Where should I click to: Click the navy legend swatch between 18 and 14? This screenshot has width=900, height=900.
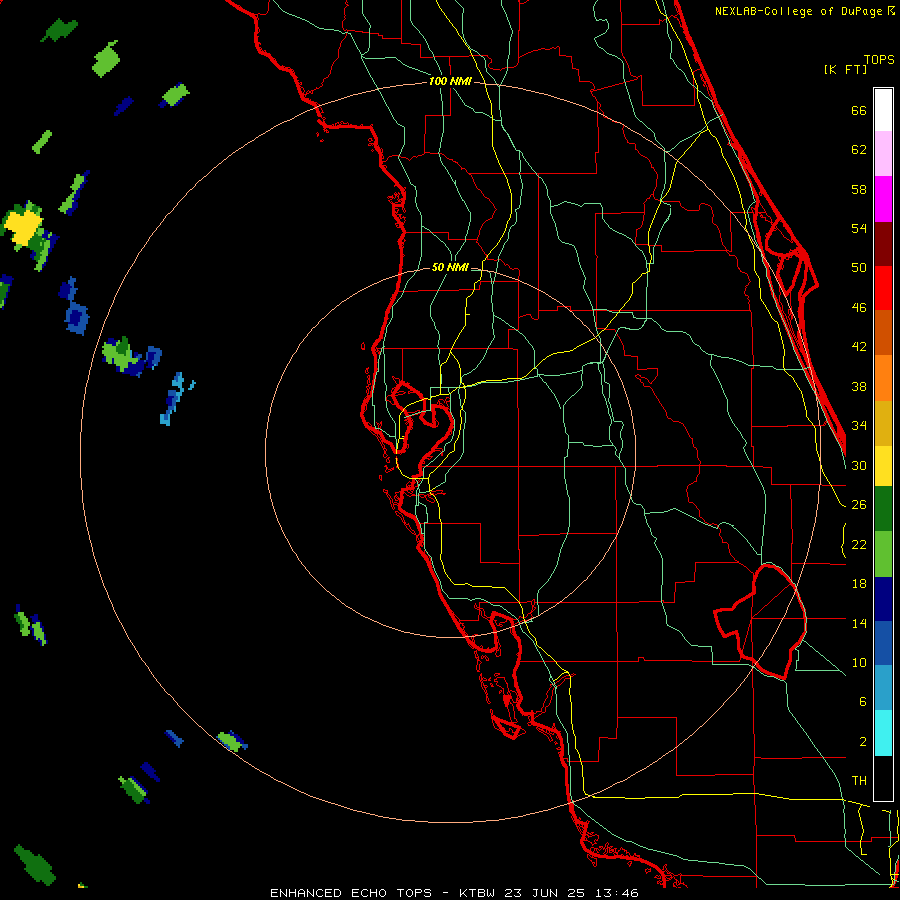pyautogui.click(x=883, y=599)
